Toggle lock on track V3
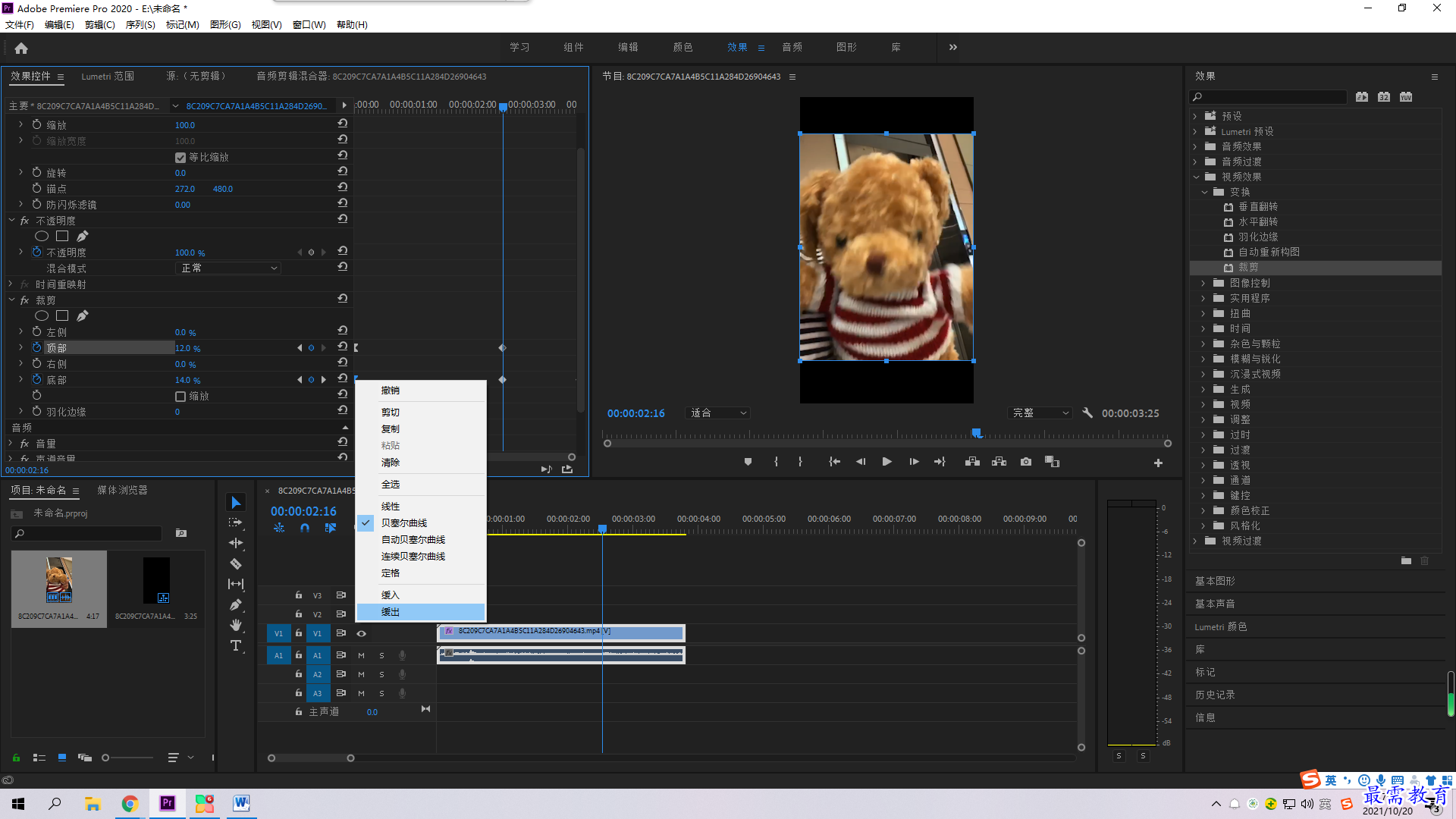Screen dimensions: 1456x819 (298, 595)
